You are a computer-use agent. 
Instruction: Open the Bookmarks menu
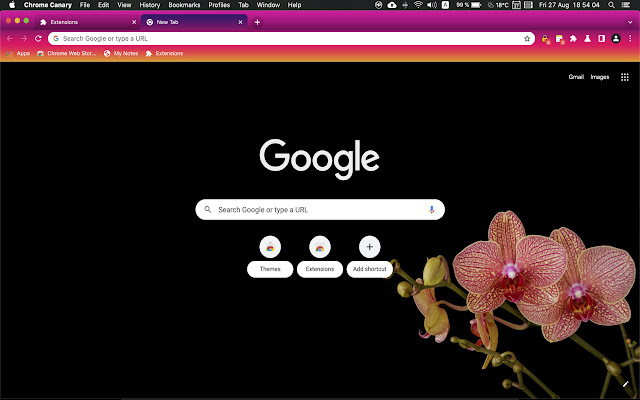(x=184, y=5)
